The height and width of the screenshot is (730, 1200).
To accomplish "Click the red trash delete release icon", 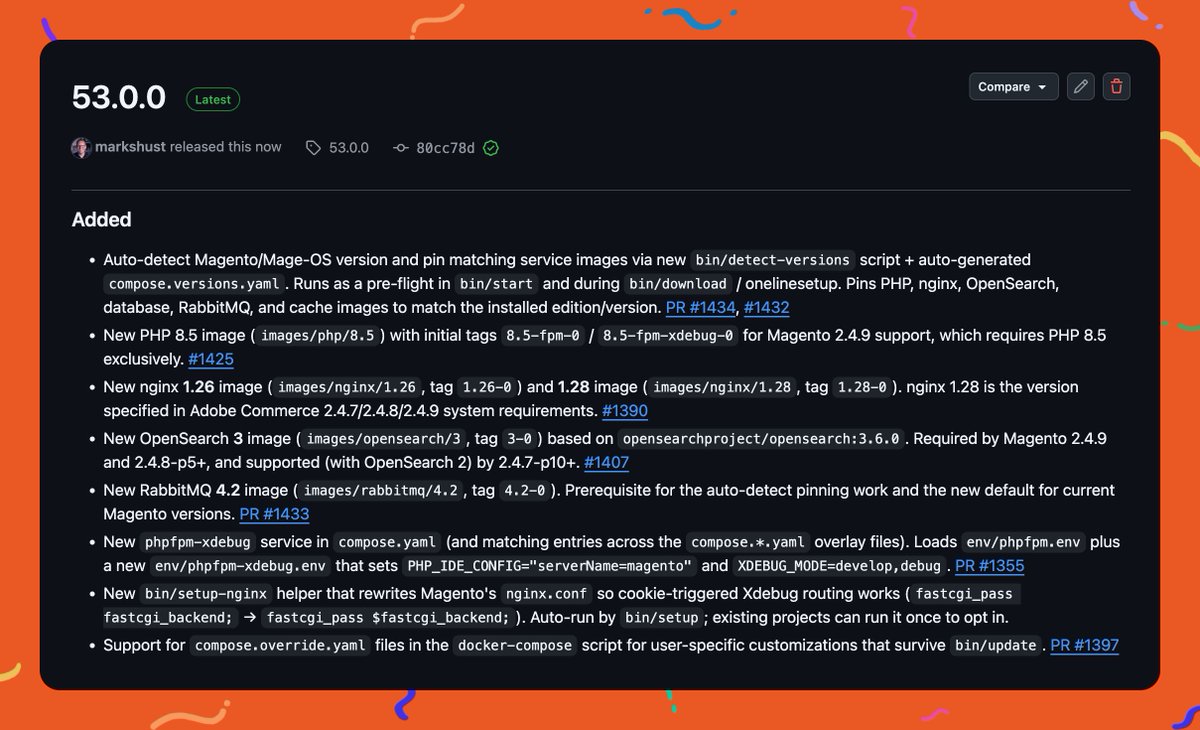I will point(1116,87).
